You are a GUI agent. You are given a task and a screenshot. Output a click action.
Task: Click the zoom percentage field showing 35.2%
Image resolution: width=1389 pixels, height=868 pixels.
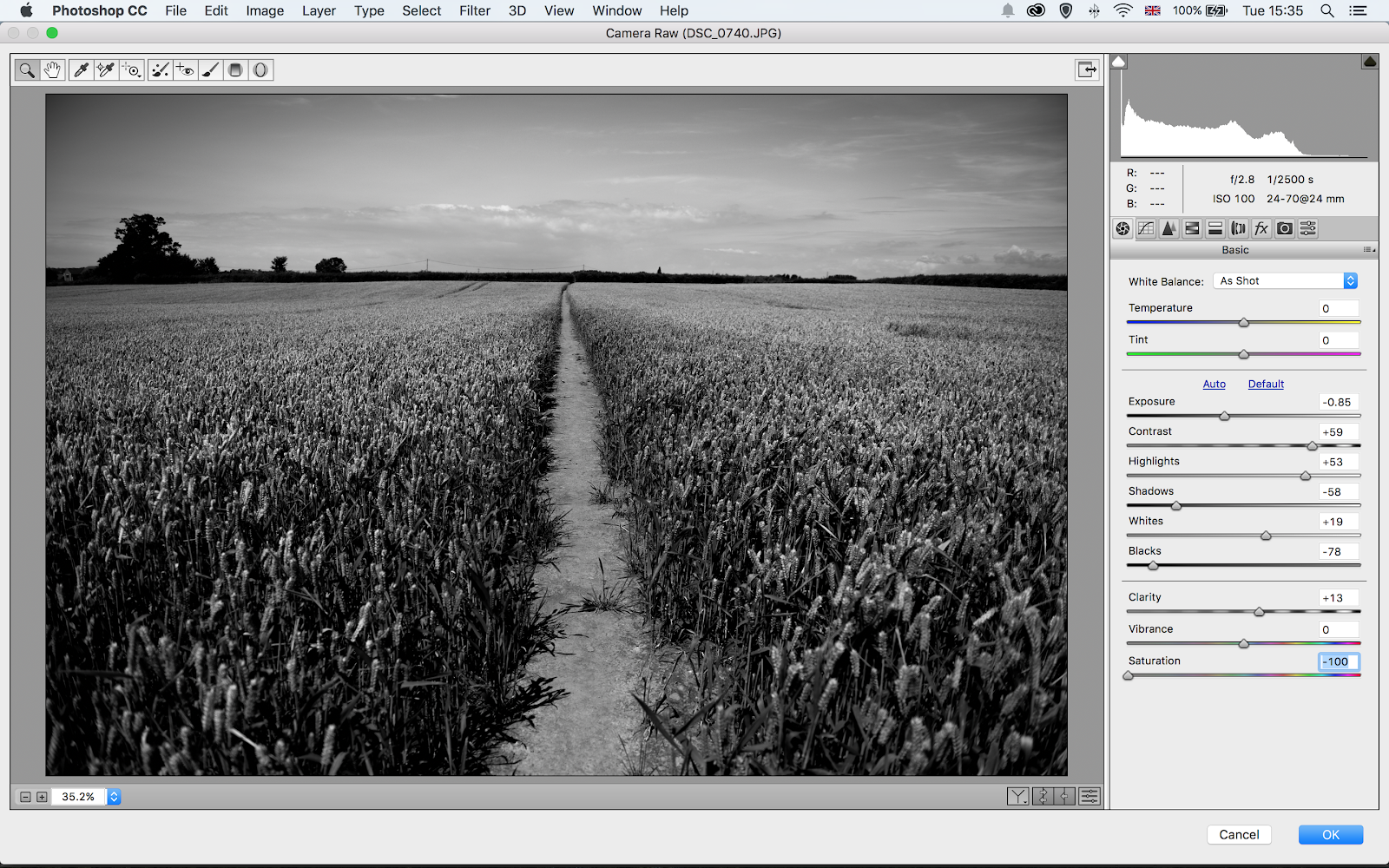pos(79,797)
